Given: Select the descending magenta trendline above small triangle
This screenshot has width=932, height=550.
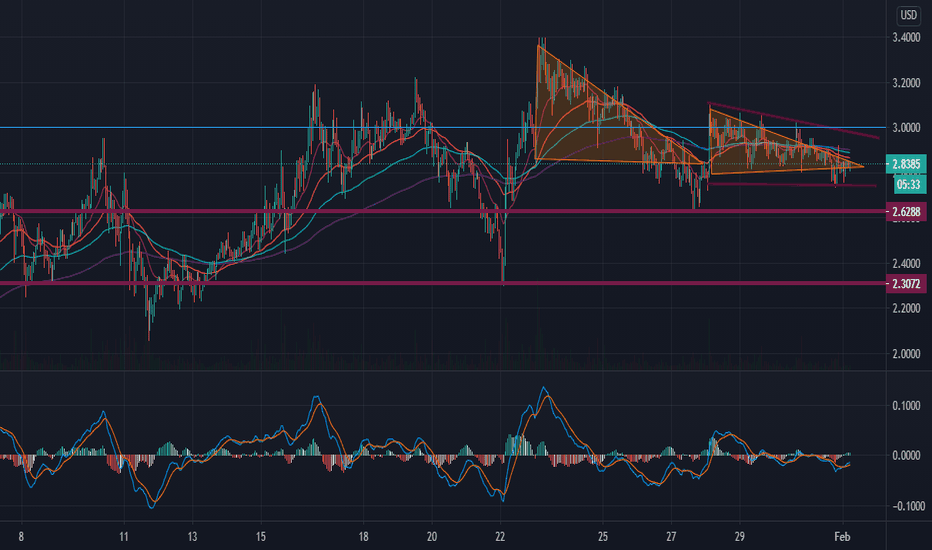Looking at the screenshot, I should tap(794, 121).
